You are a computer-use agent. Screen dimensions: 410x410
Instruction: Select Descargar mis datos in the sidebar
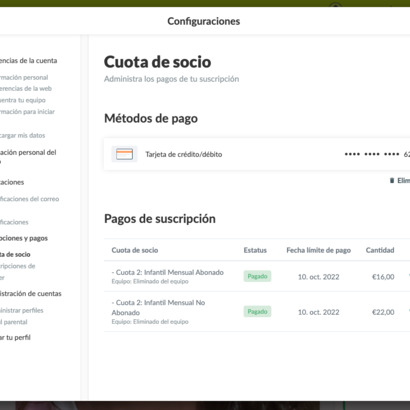(x=22, y=135)
